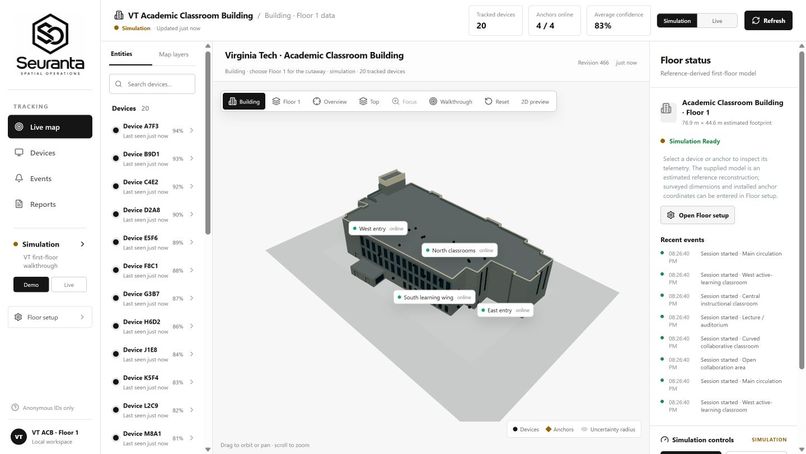Expand the Simulation section chevron

tap(82, 244)
